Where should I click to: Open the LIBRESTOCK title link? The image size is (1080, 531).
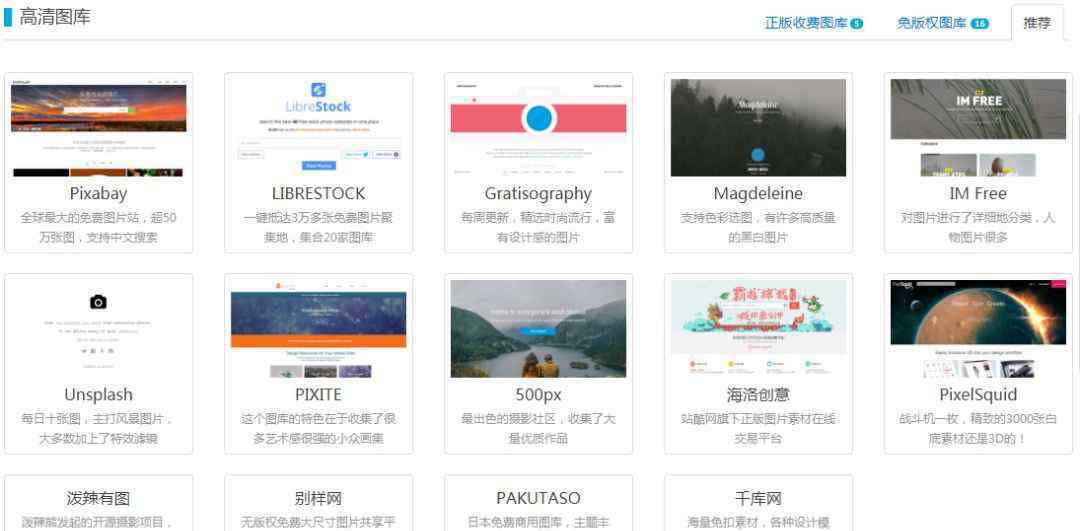click(318, 194)
